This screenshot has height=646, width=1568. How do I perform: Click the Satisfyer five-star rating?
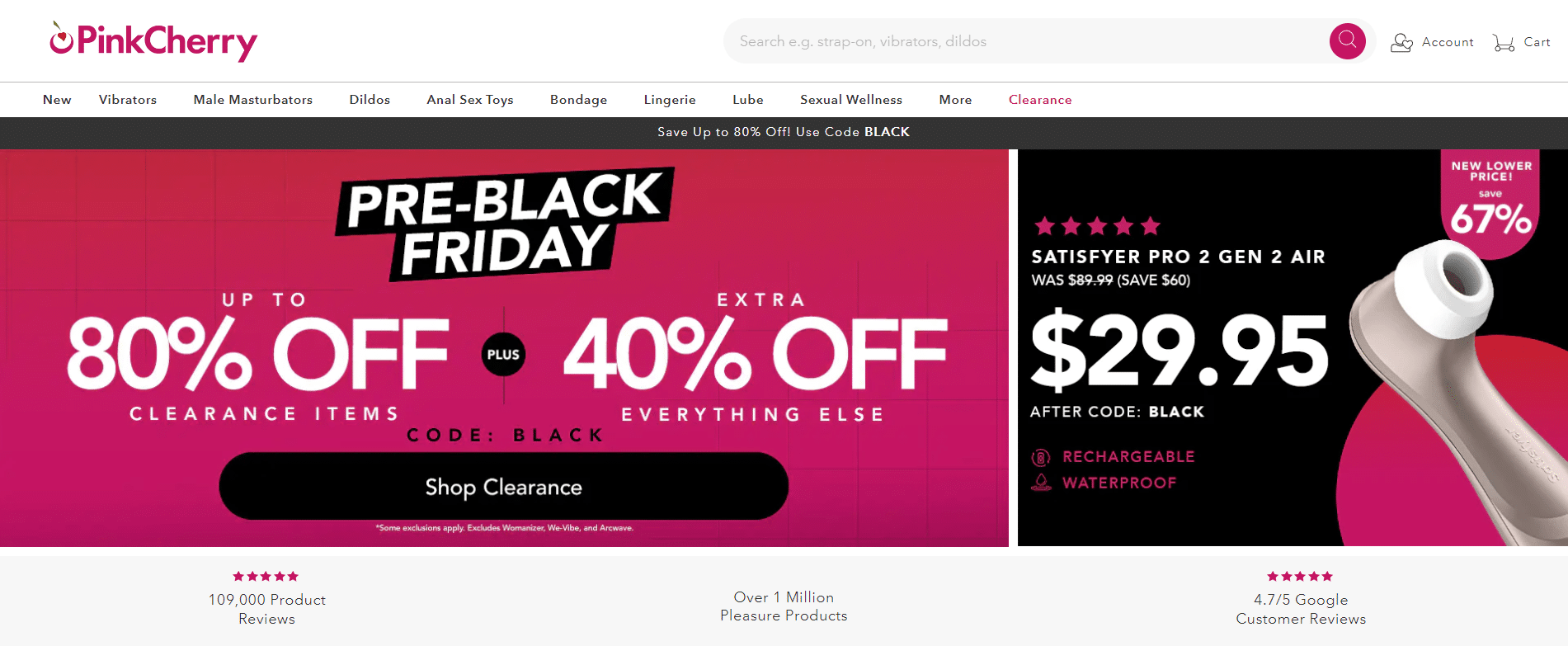pyautogui.click(x=1097, y=226)
